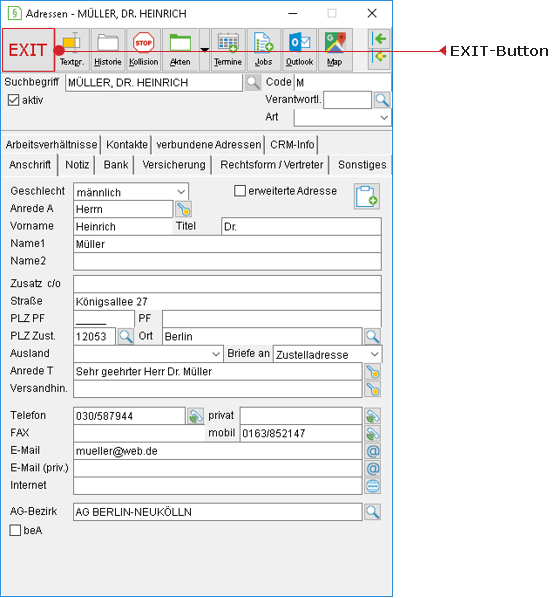The width and height of the screenshot is (560, 598).
Task: Dial the Telefon number via phone icon
Action: (x=195, y=416)
